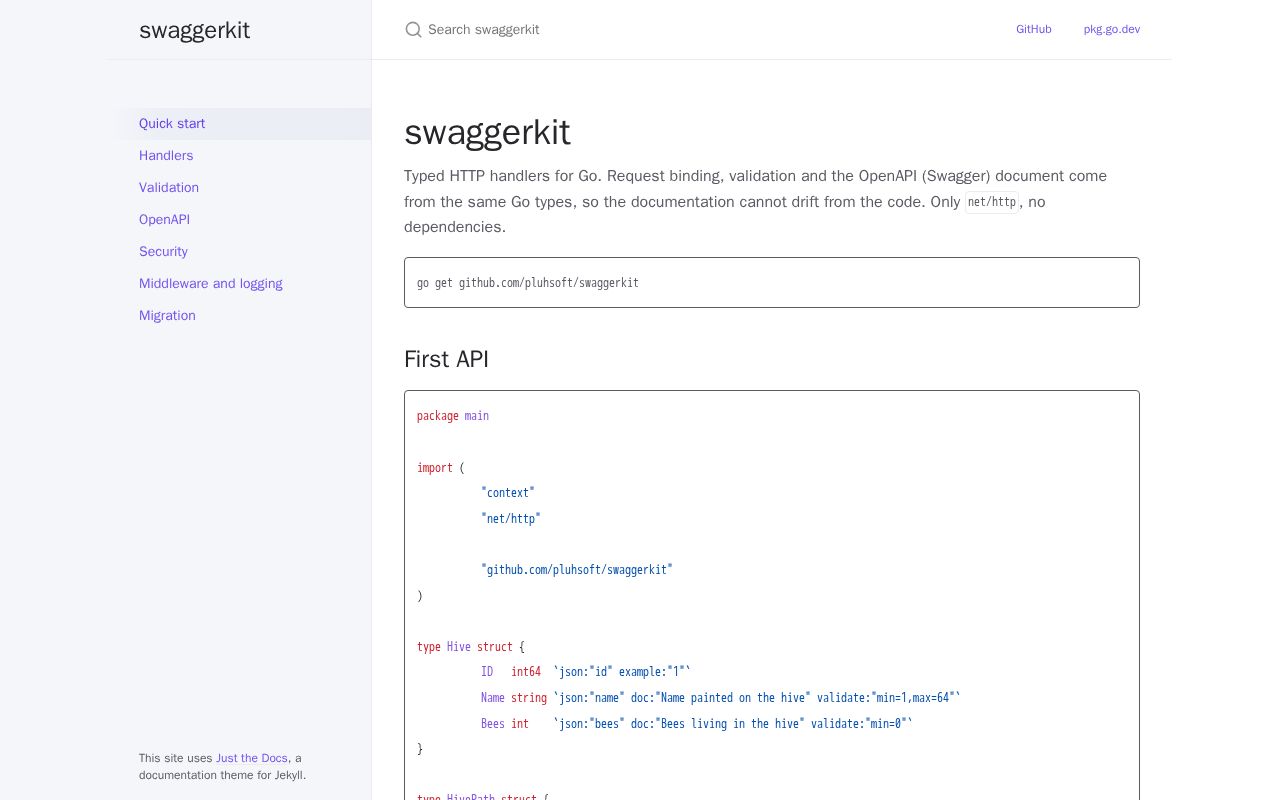1280x800 pixels.
Task: Click the First API heading
Action: coord(446,359)
